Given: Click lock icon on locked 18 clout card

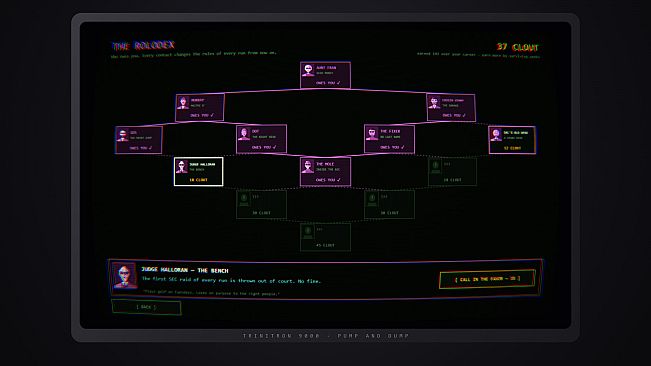Looking at the screenshot, I should [x=436, y=167].
